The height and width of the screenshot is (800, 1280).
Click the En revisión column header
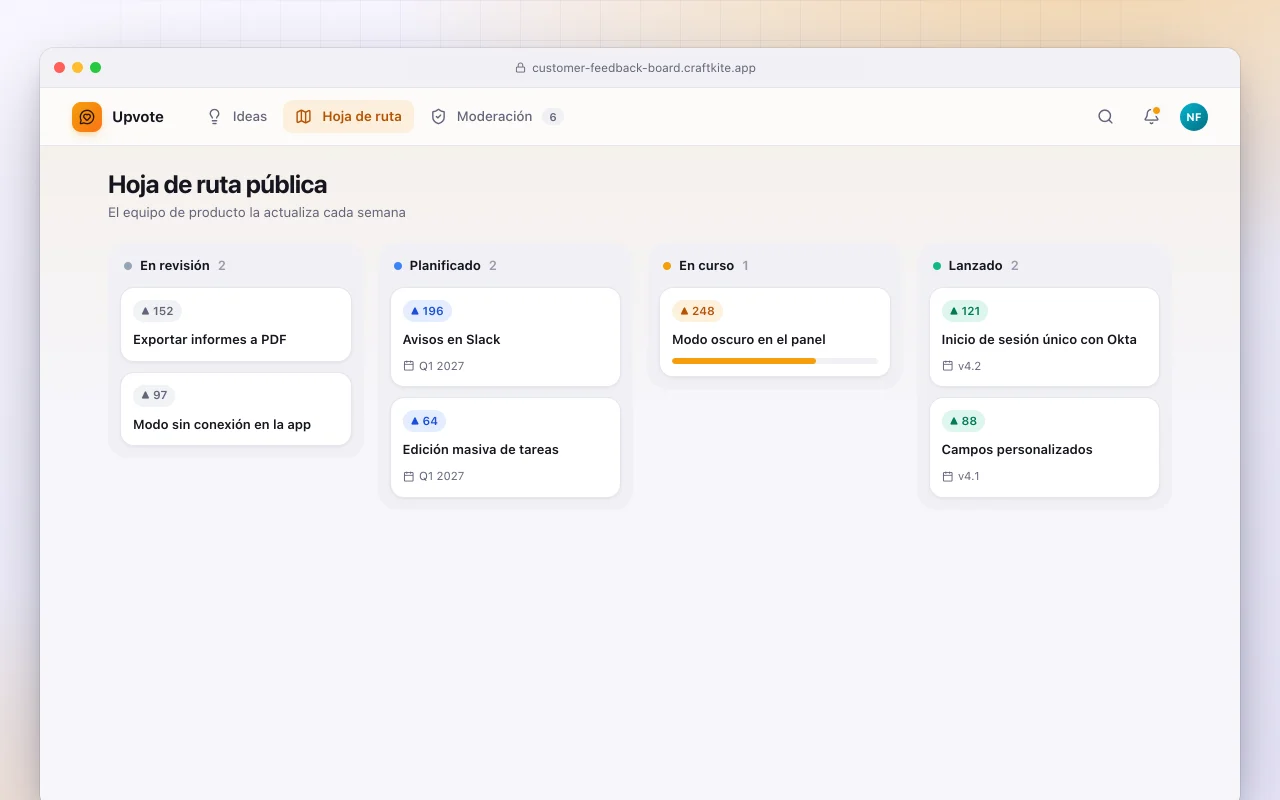coord(175,265)
